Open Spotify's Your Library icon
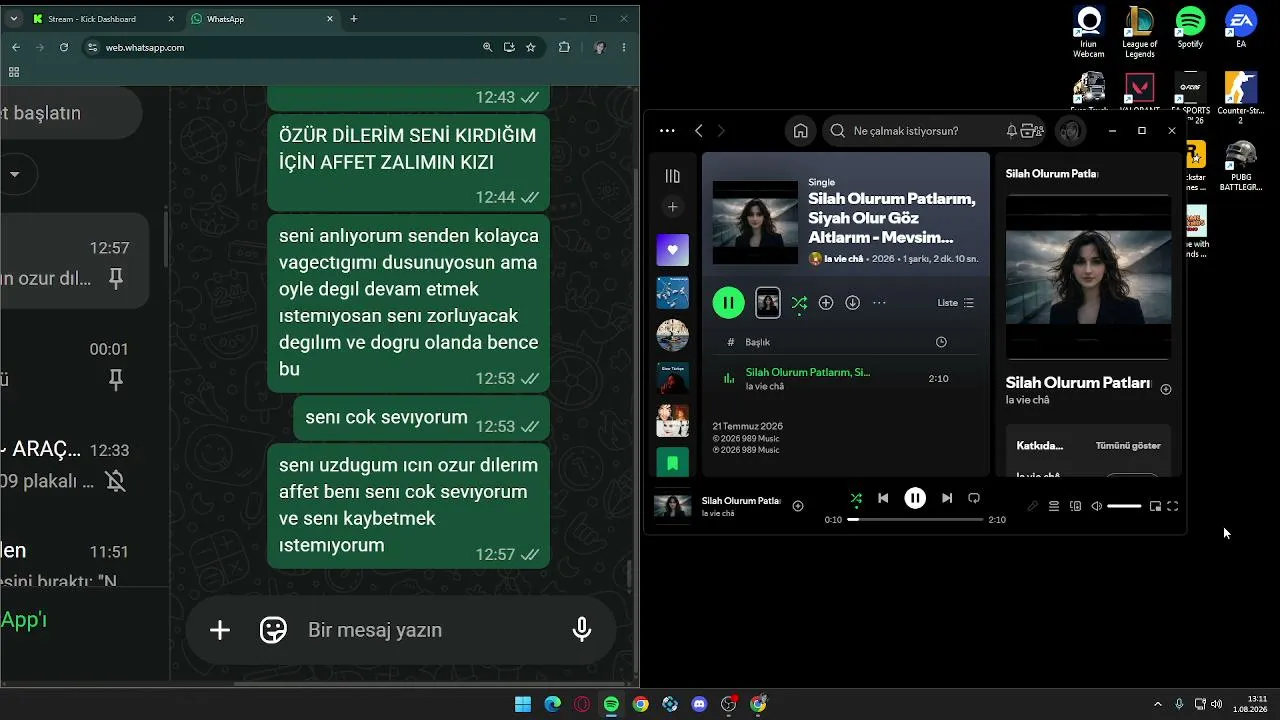The height and width of the screenshot is (720, 1280). coord(672,176)
